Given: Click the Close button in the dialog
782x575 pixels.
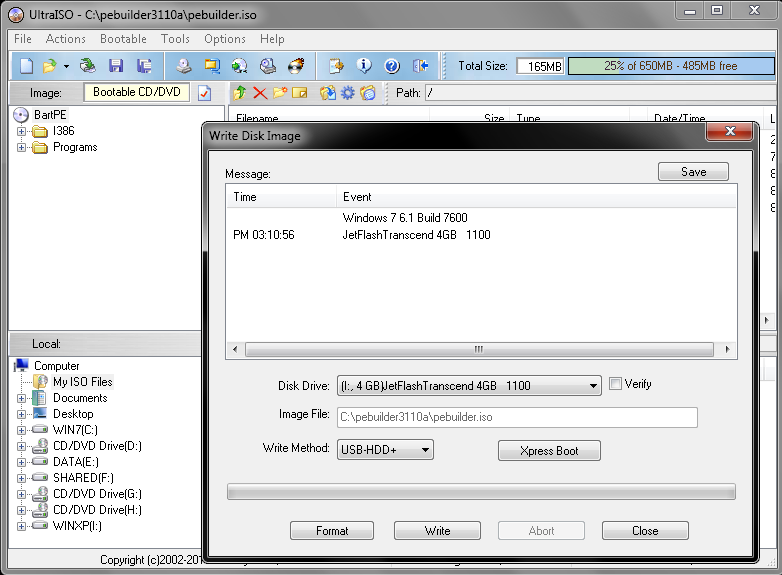Looking at the screenshot, I should (645, 531).
